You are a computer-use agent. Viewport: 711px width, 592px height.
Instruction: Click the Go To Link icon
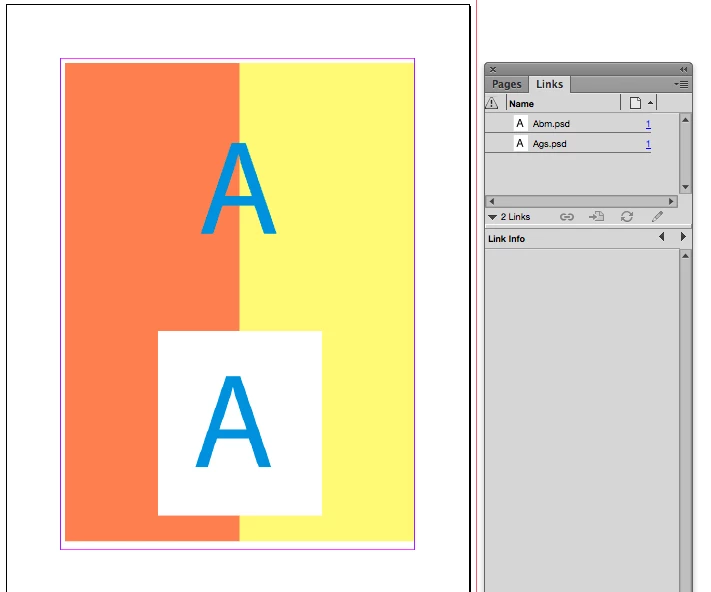[x=596, y=217]
